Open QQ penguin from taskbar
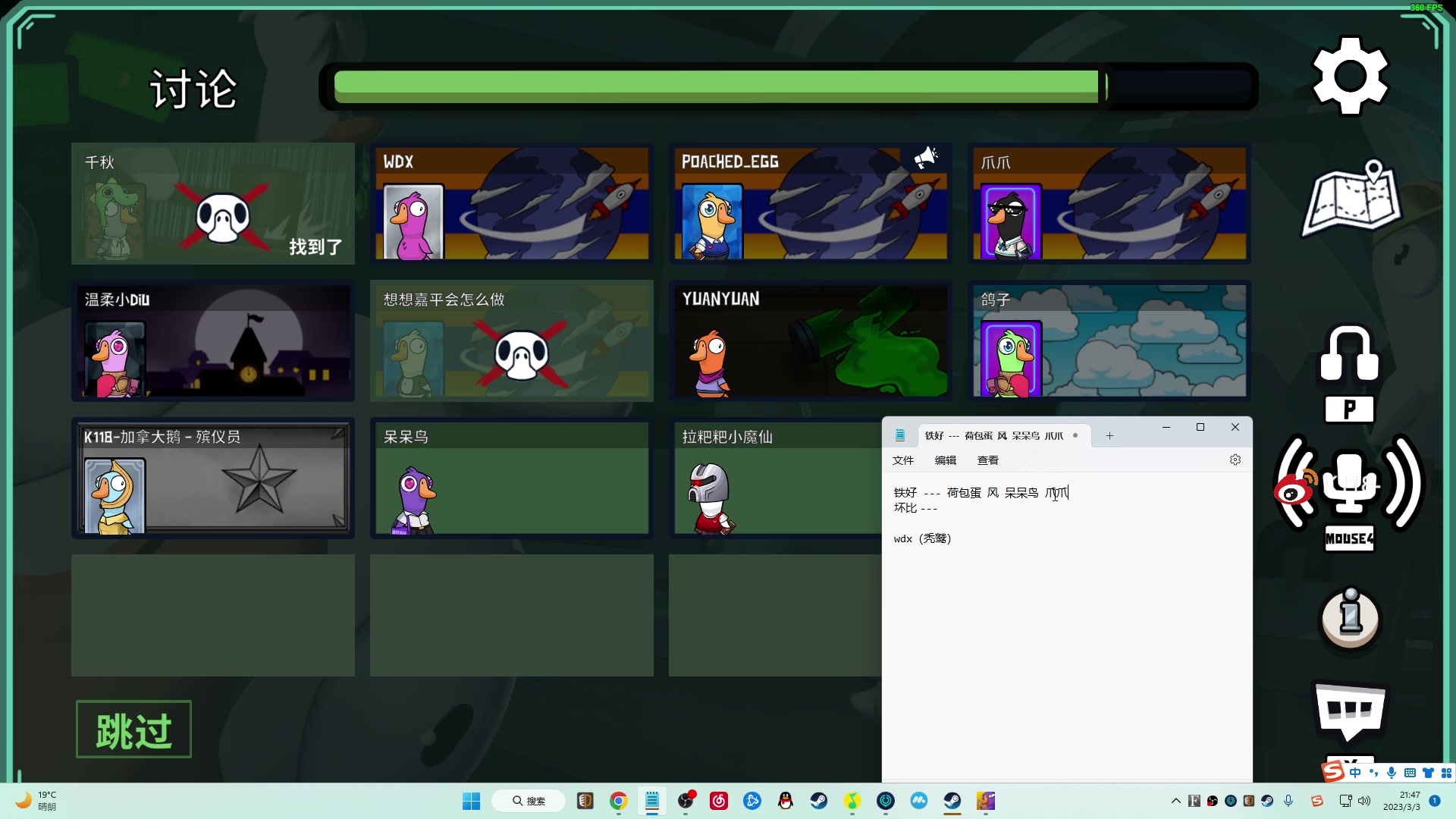The image size is (1456, 819). 786,801
